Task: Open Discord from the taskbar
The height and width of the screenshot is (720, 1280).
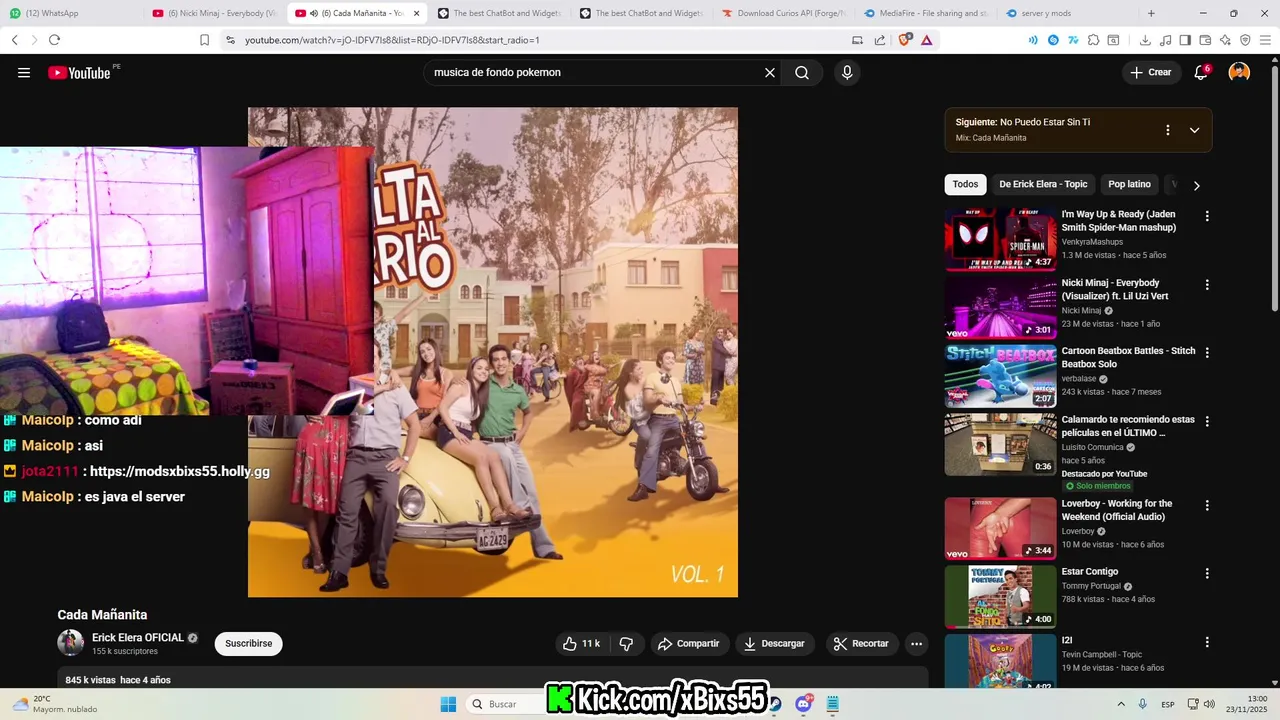Action: [803, 704]
